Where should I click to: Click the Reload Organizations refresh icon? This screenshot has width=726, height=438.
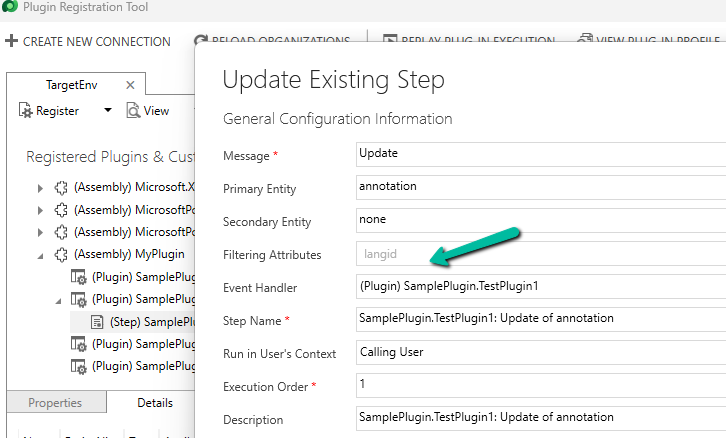pyautogui.click(x=202, y=41)
